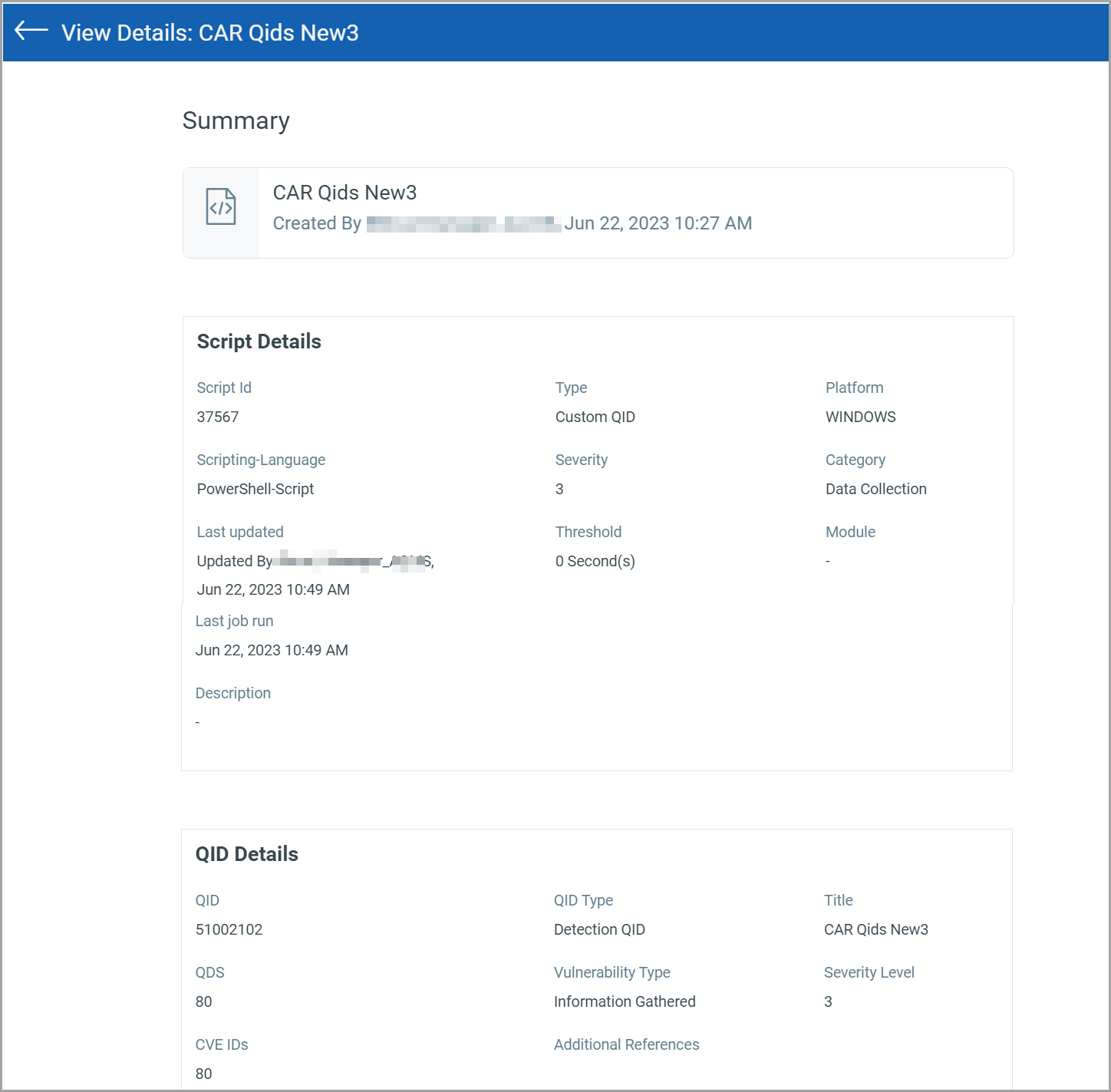The width and height of the screenshot is (1111, 1092).
Task: Click the Custom QID type value
Action: (x=595, y=417)
